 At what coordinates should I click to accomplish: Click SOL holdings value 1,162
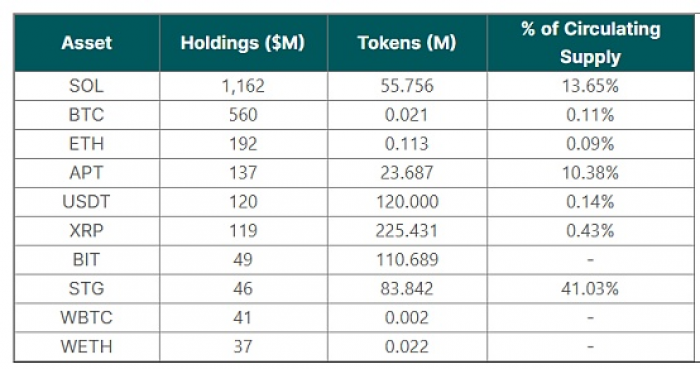[x=243, y=86]
